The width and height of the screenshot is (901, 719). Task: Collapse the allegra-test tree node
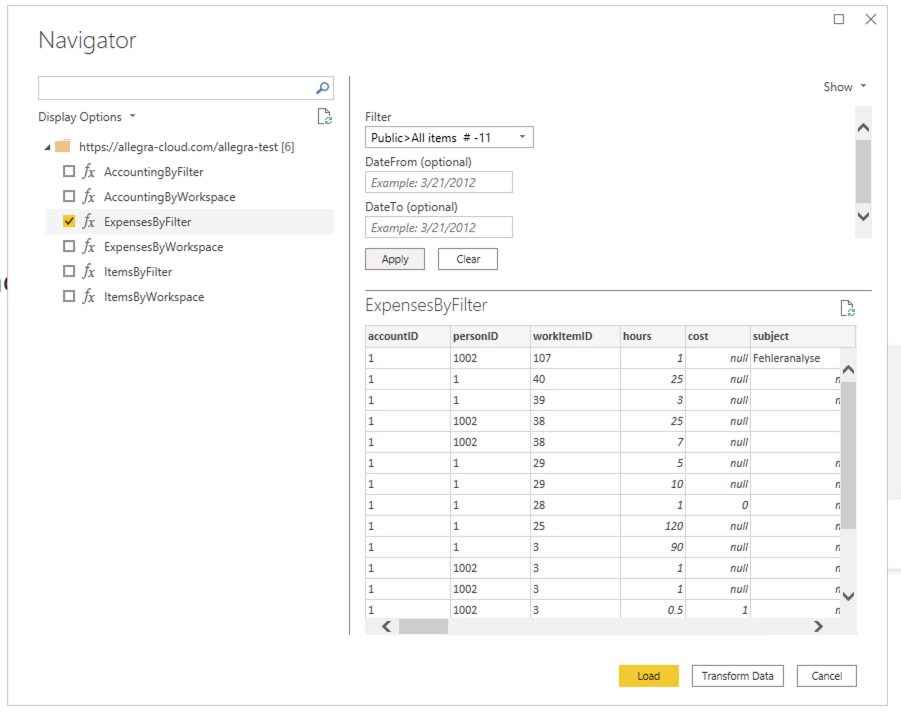[46, 146]
